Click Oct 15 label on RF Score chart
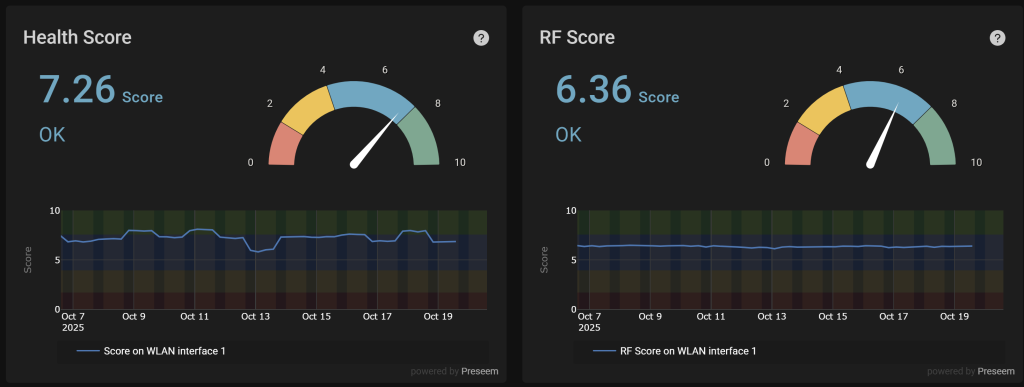The height and width of the screenshot is (387, 1024). (833, 317)
